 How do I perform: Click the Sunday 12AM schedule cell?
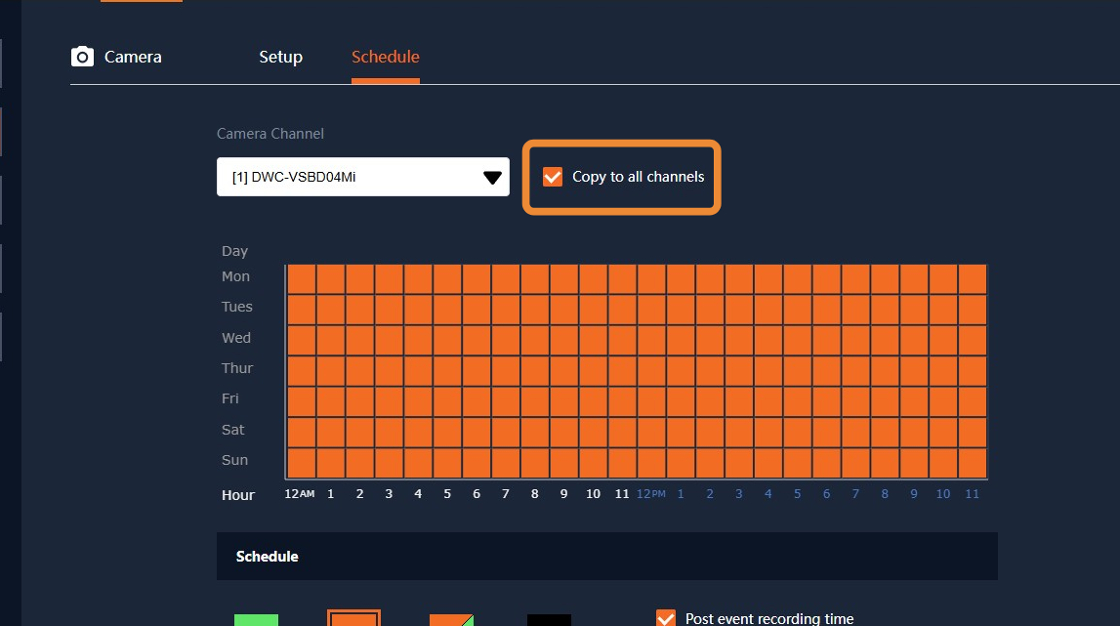(x=301, y=463)
